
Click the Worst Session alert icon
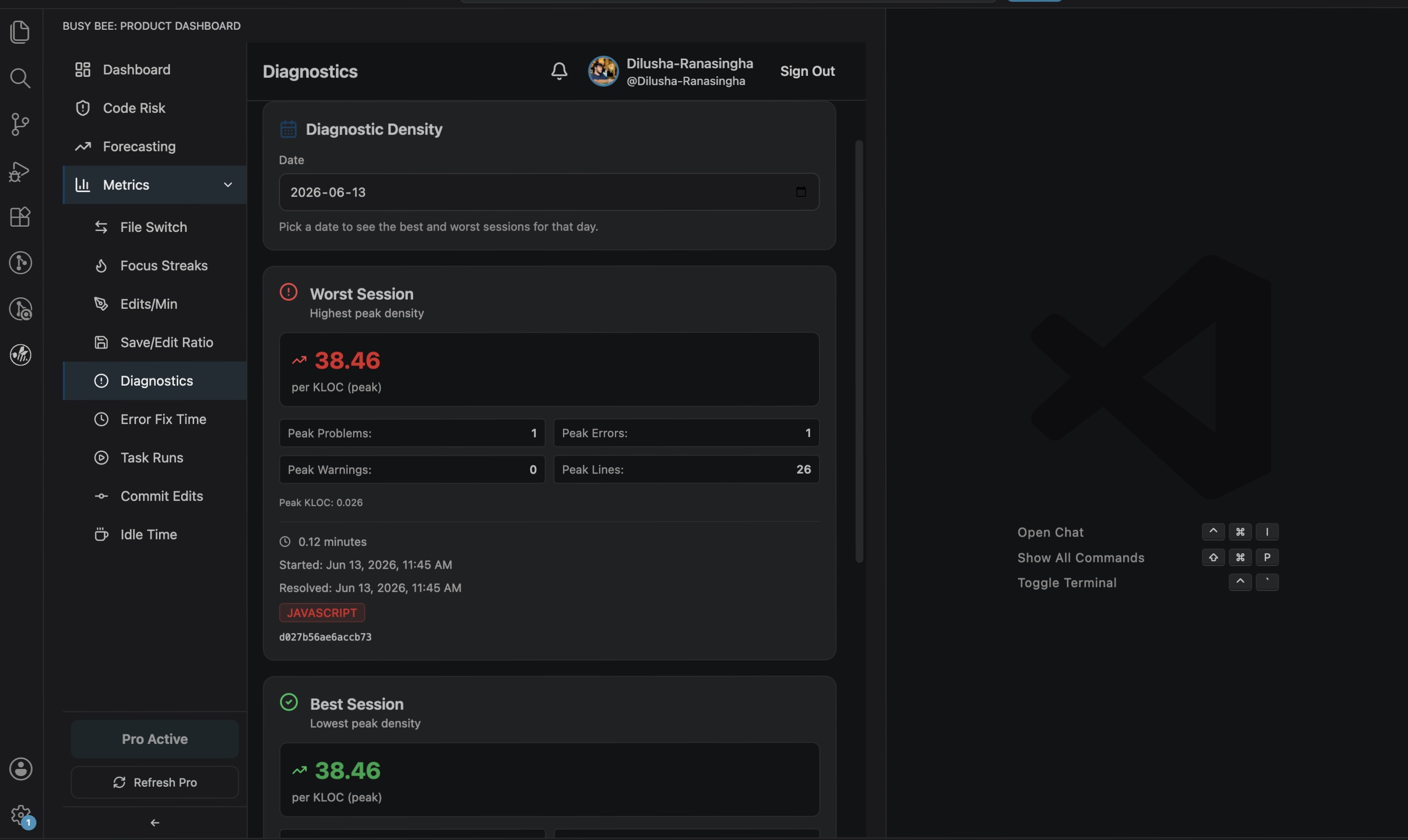288,292
